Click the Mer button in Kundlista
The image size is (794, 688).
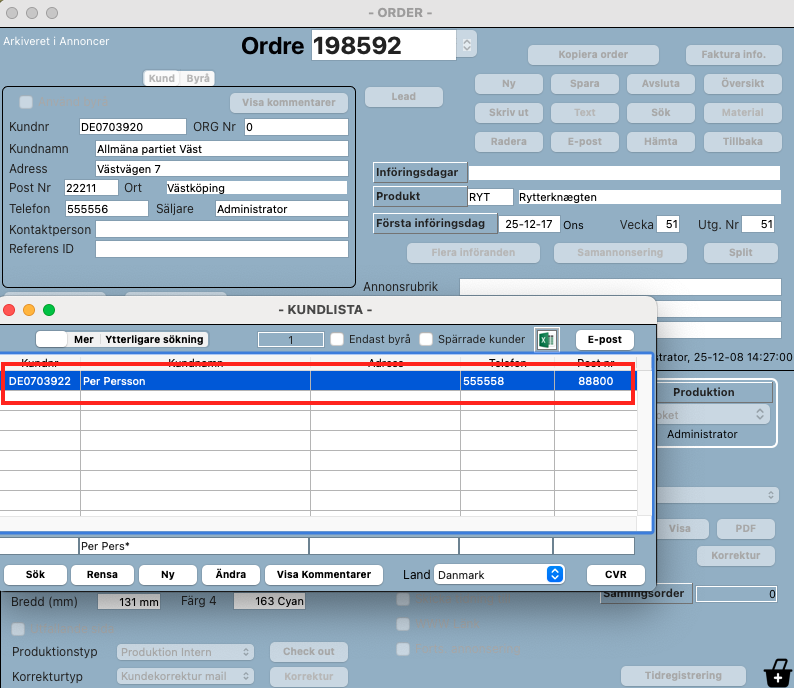83,339
